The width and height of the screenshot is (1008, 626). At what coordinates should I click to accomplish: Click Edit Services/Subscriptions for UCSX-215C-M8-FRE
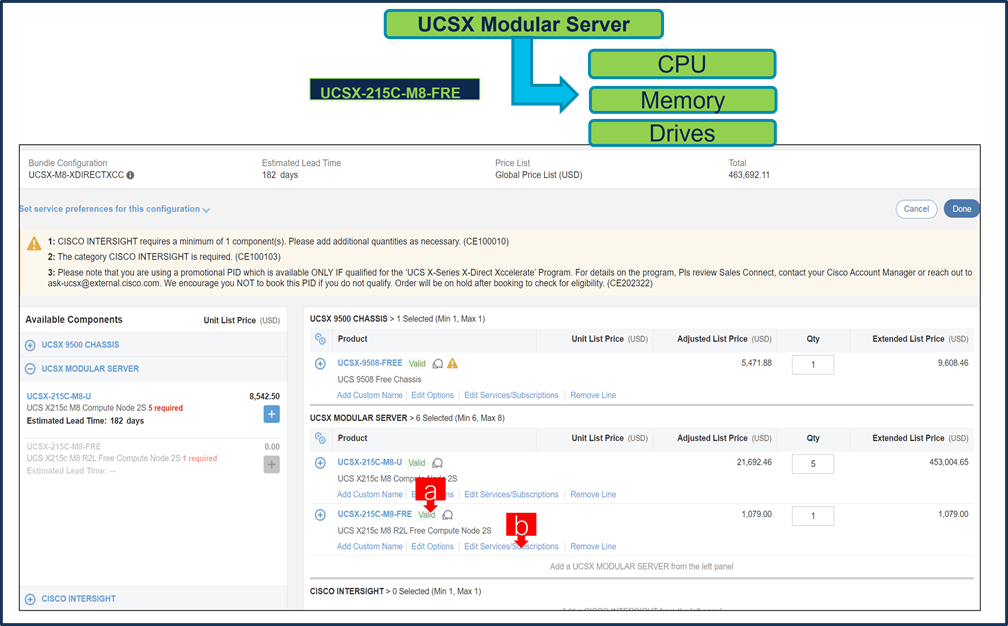[x=511, y=546]
